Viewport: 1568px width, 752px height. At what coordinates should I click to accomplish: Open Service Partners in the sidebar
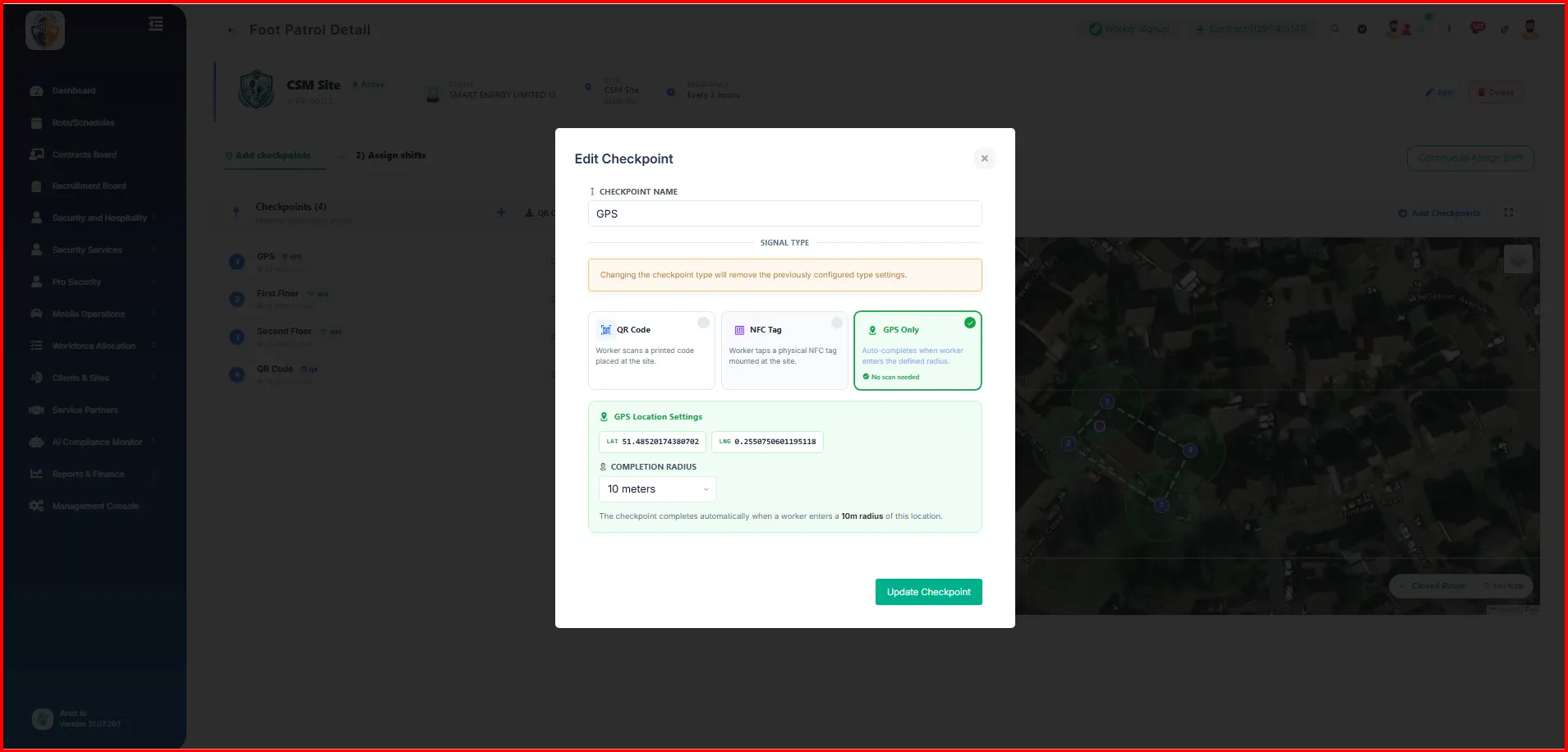(x=85, y=410)
